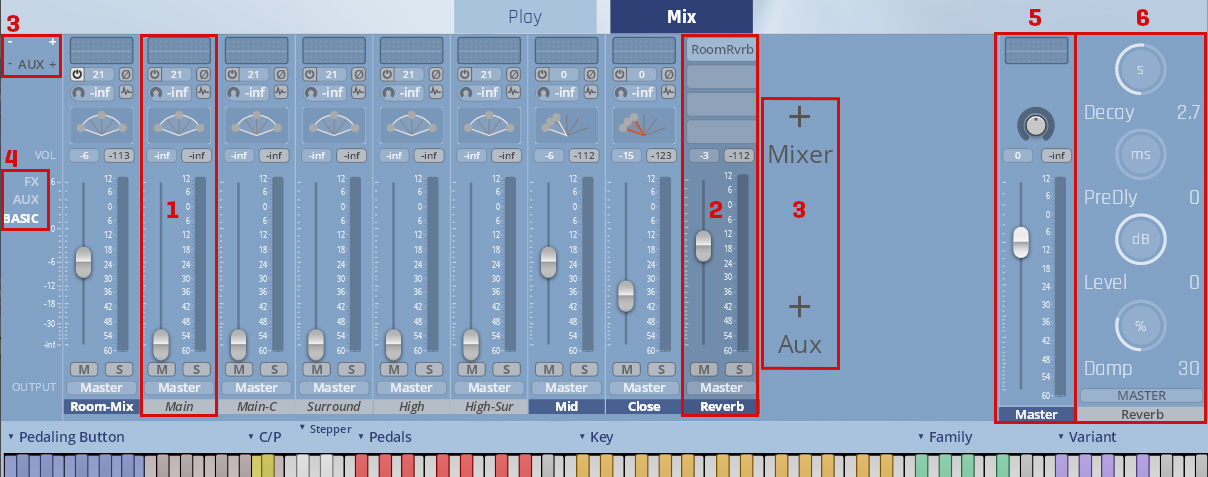Click the microphone panner on Close channel
Viewport: 1208px width, 477px height.
coord(644,125)
